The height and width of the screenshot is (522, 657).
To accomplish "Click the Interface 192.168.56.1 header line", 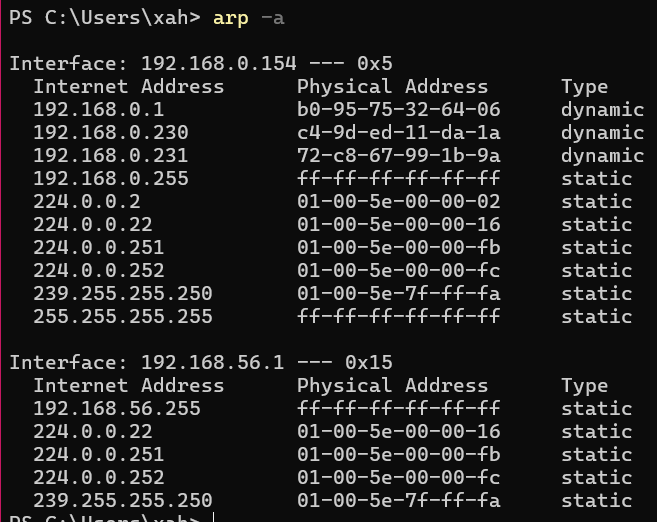I will 200,362.
